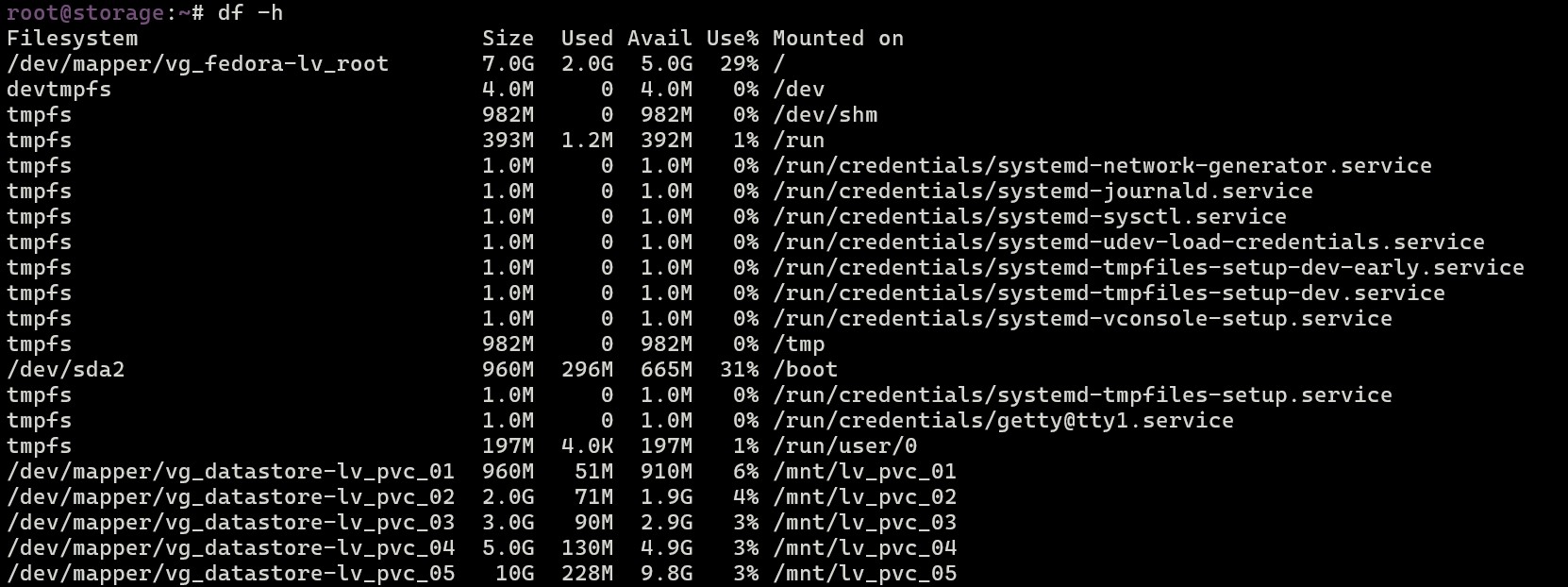This screenshot has height=587, width=1568.
Task: Click the systemd-vconsole-setup.service credentials path
Action: (x=1082, y=319)
